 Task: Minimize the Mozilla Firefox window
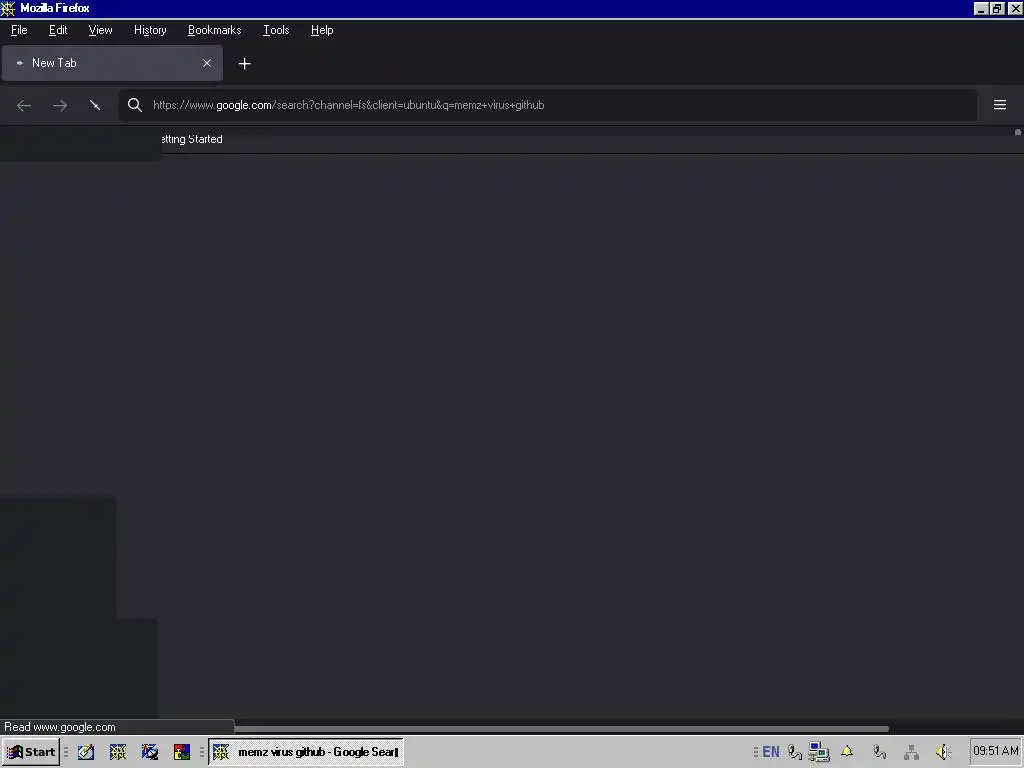tap(981, 8)
